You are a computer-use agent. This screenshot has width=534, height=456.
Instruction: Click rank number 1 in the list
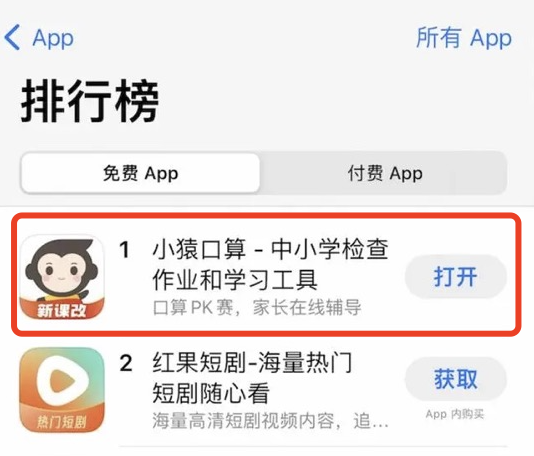coord(125,250)
